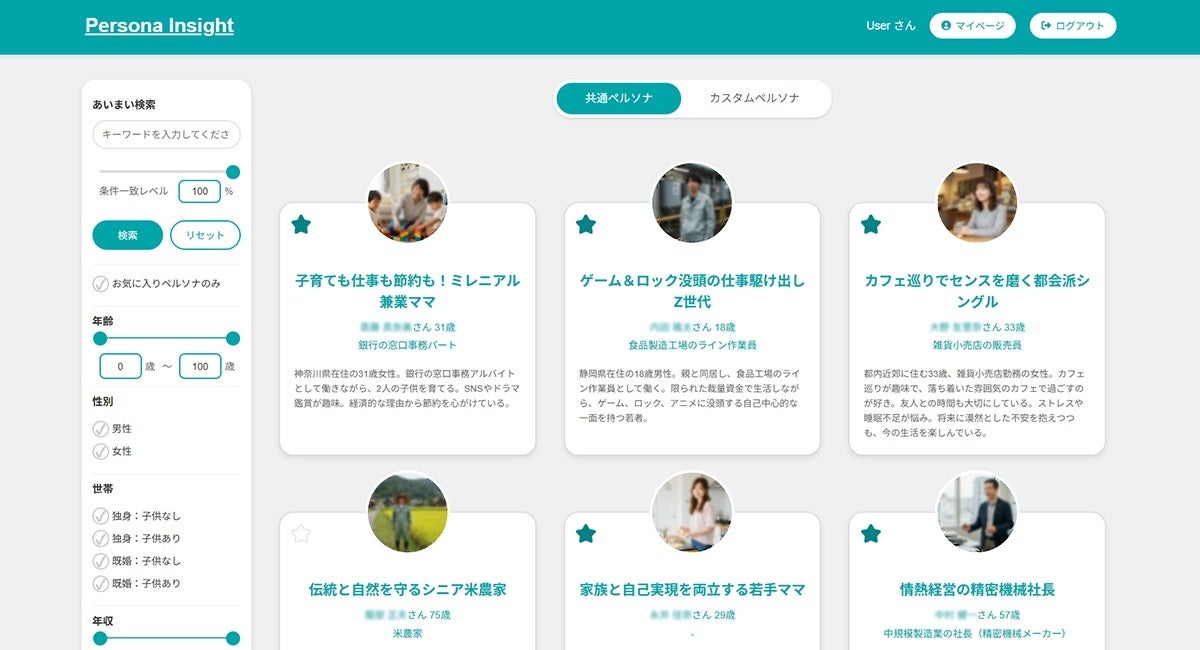
Task: Check the 女性 filter option
Action: point(99,451)
